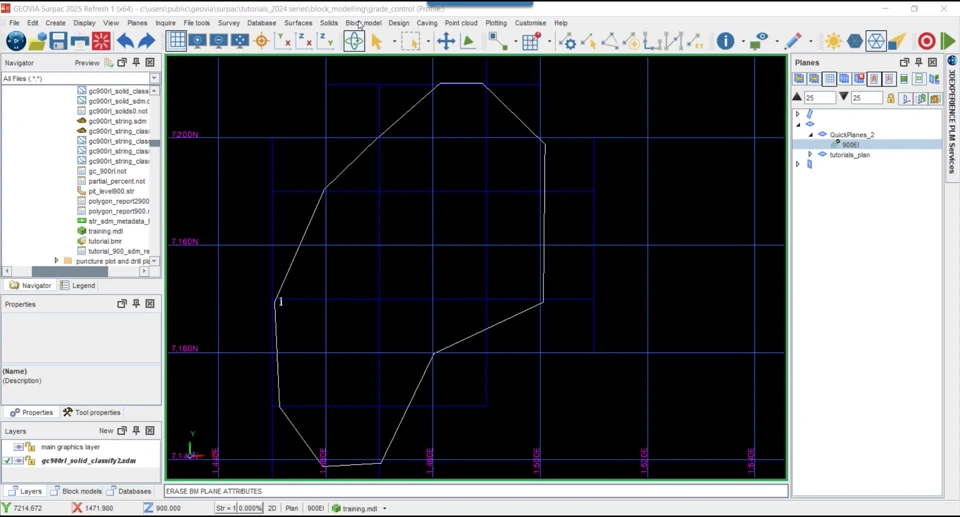Toggle the 3D orbit rotation mode icon
Image resolution: width=960 pixels, height=517 pixels.
coord(354,42)
